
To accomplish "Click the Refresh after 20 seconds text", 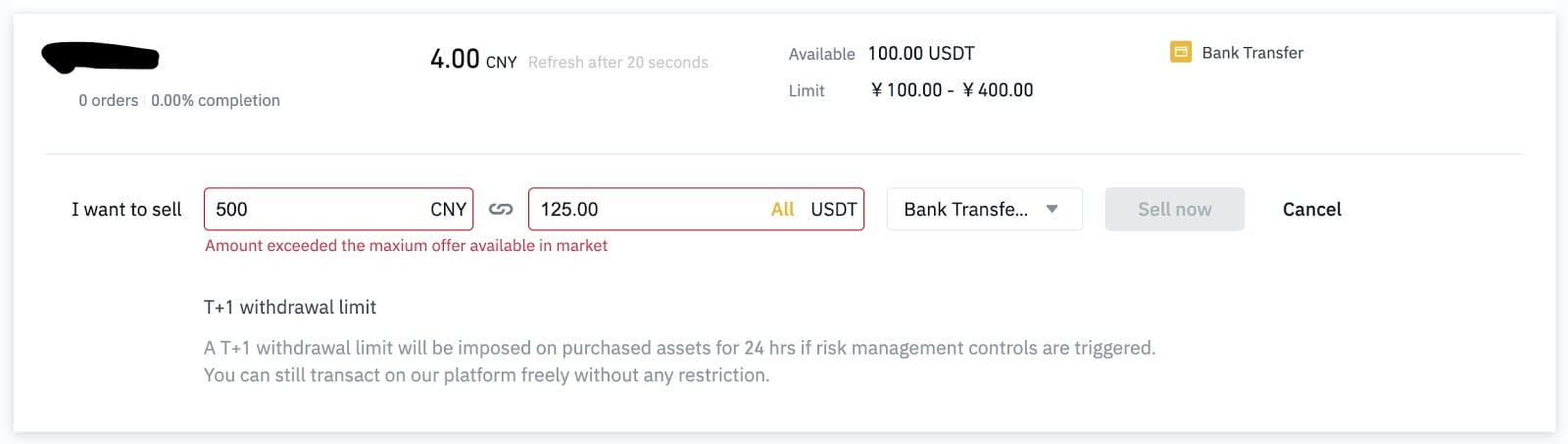I will click(617, 63).
